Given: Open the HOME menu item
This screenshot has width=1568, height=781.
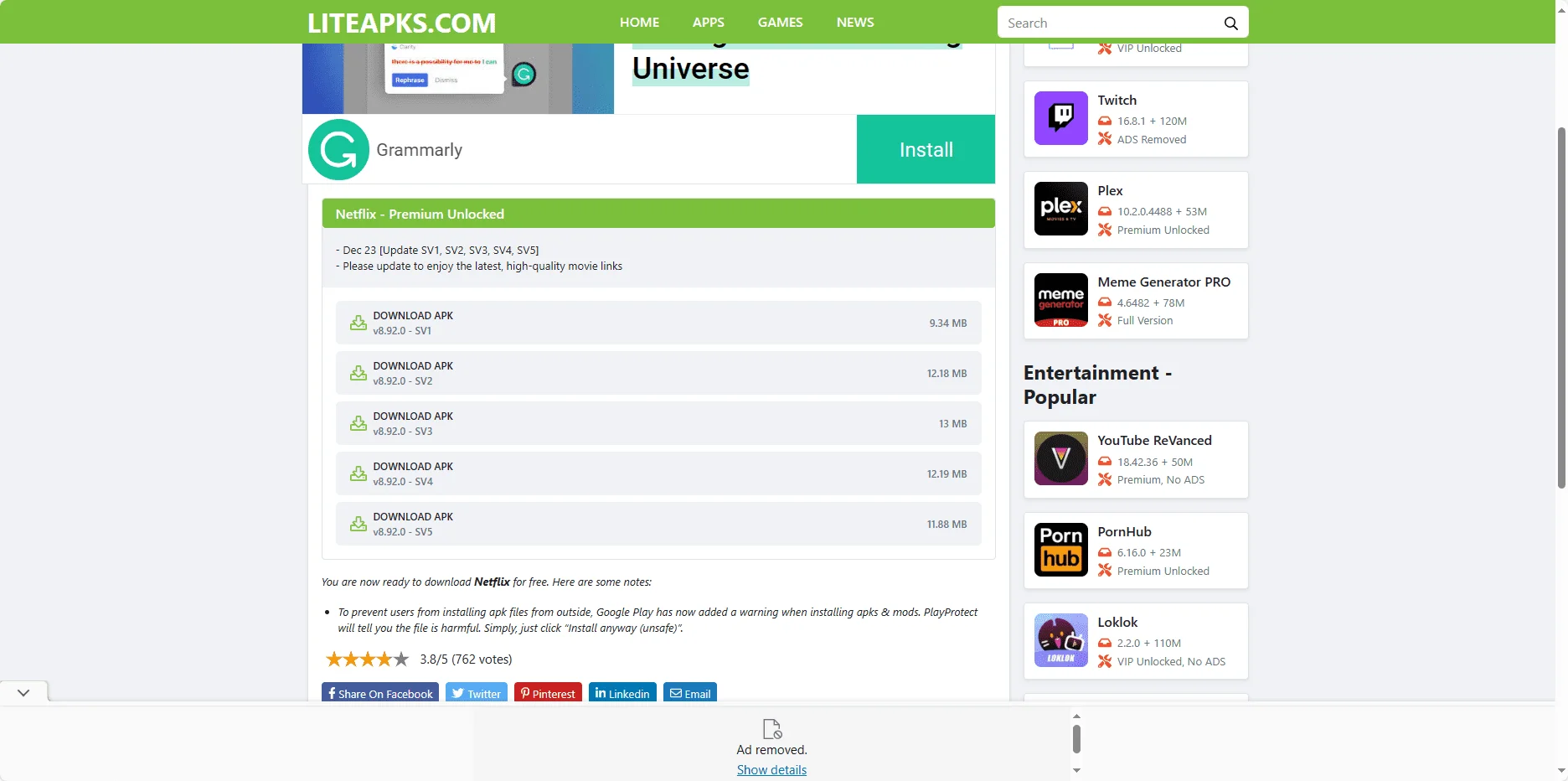Looking at the screenshot, I should [639, 23].
